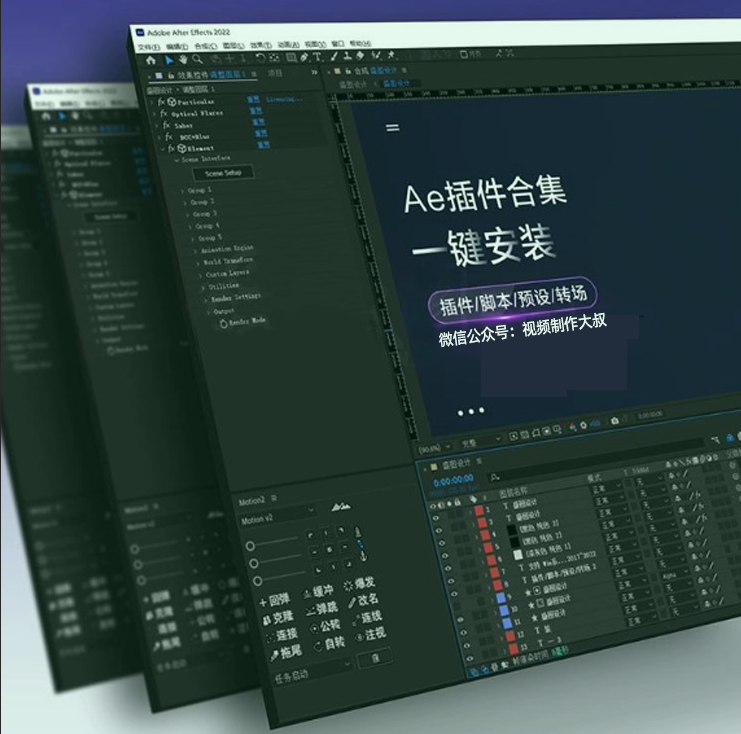The height and width of the screenshot is (734, 741).
Task: Click the 克隆 clone tool in Motion2
Action: click(278, 617)
